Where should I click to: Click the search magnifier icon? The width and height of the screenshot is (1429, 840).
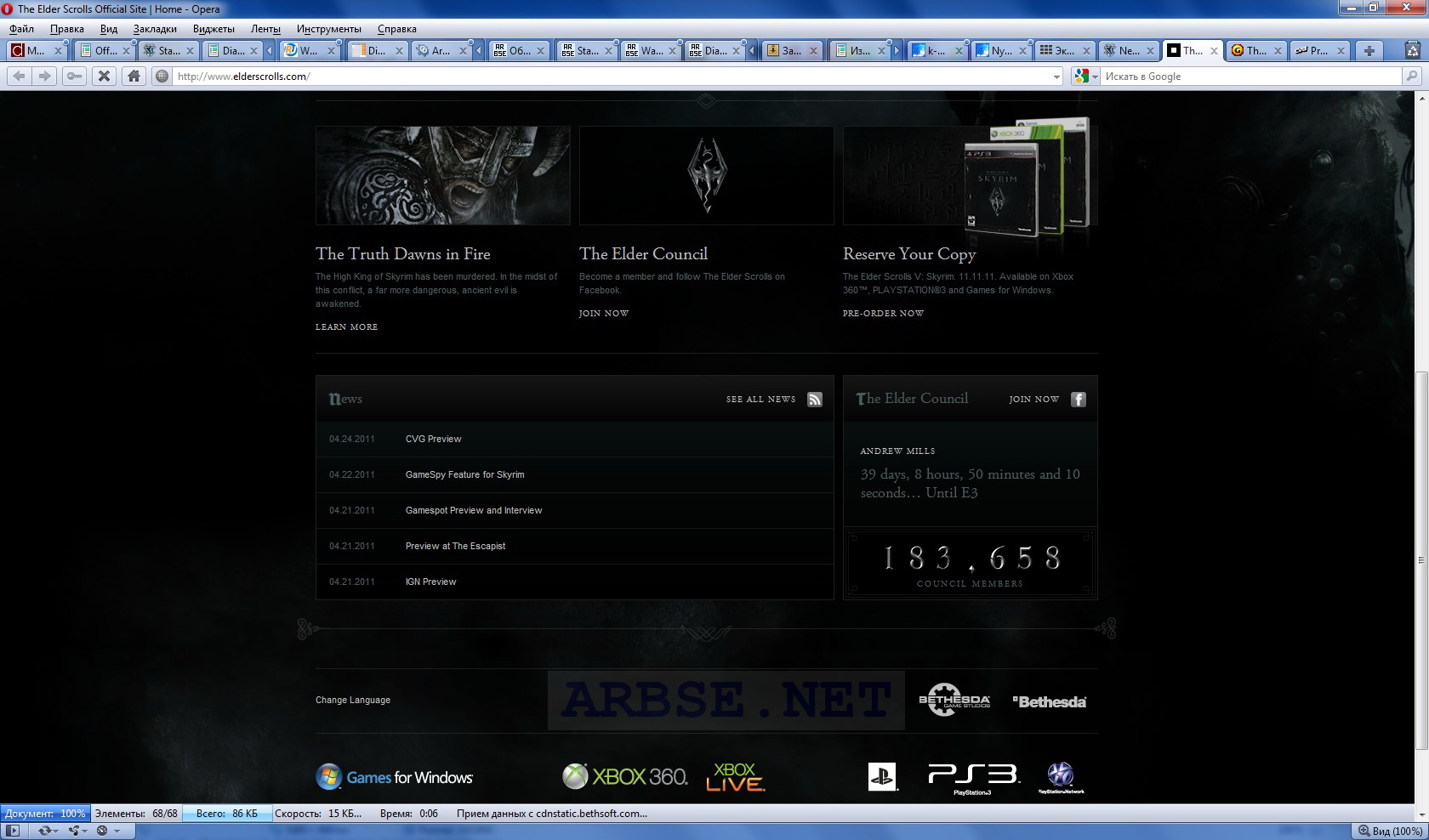pos(1412,76)
